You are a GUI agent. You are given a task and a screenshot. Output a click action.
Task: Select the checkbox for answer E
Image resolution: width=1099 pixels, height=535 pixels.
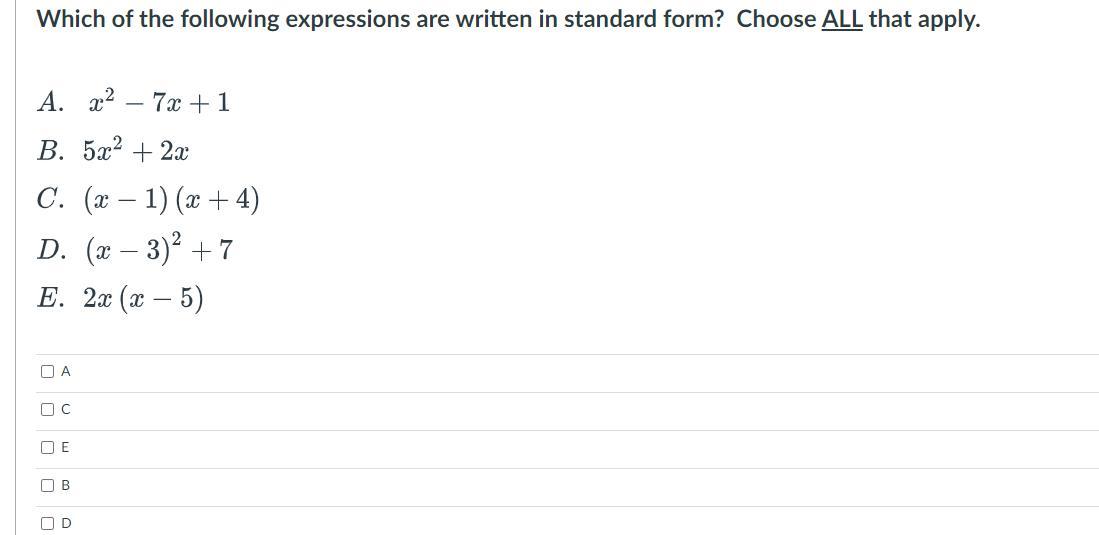tap(48, 447)
